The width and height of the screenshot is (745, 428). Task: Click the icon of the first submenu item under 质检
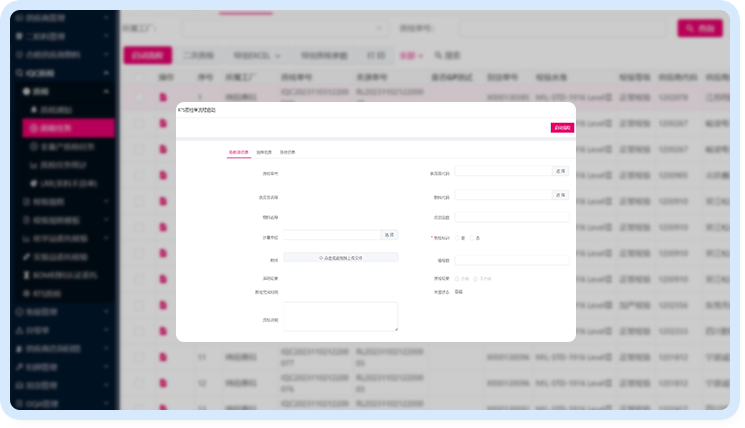[32, 109]
